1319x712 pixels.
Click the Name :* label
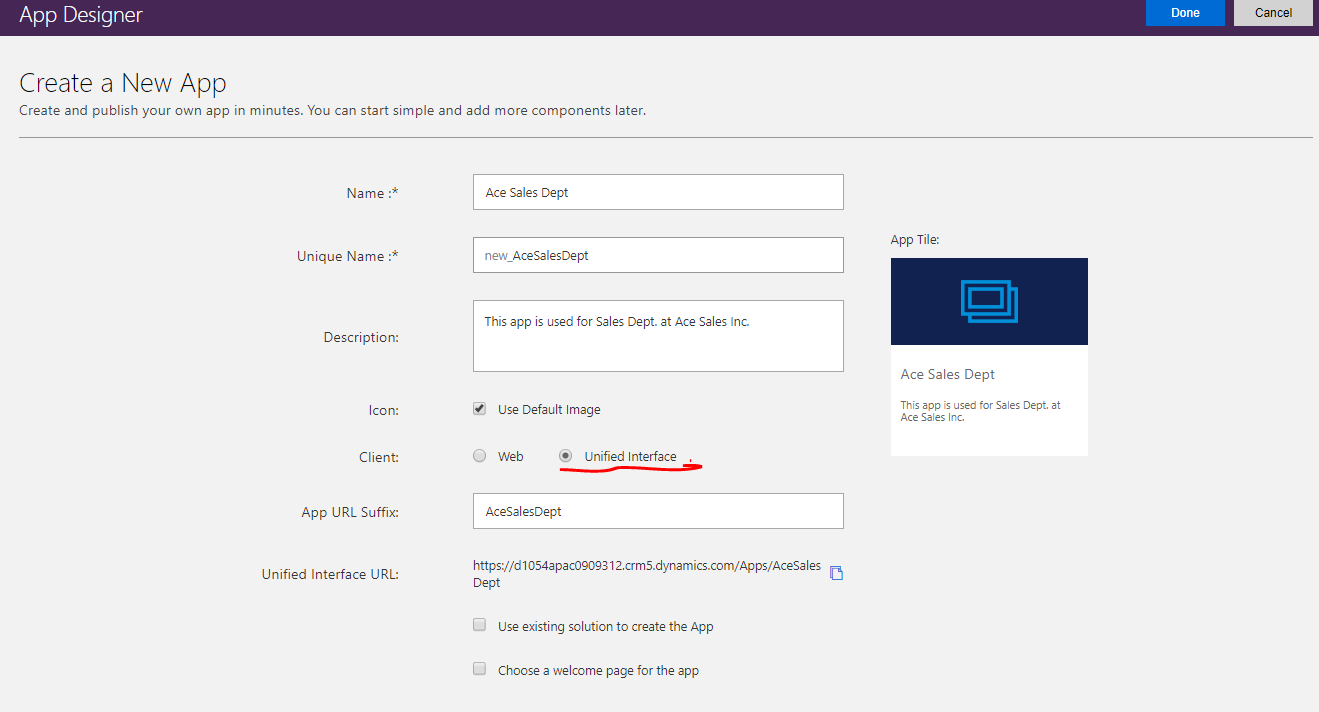coord(373,193)
